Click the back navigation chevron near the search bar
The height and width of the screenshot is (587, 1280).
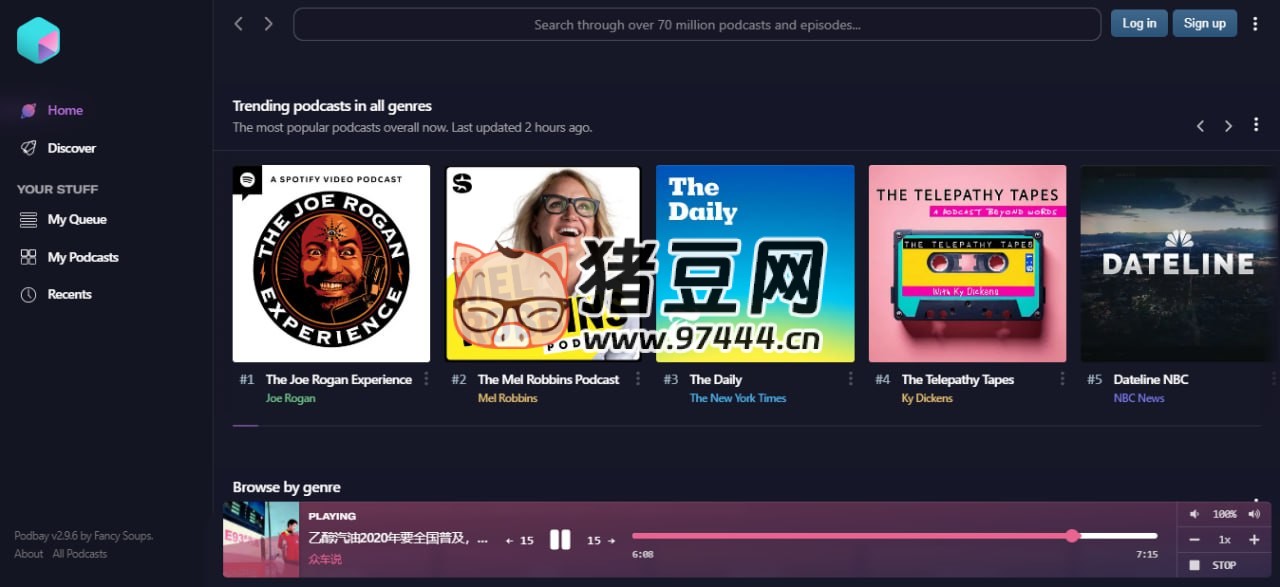click(x=237, y=23)
